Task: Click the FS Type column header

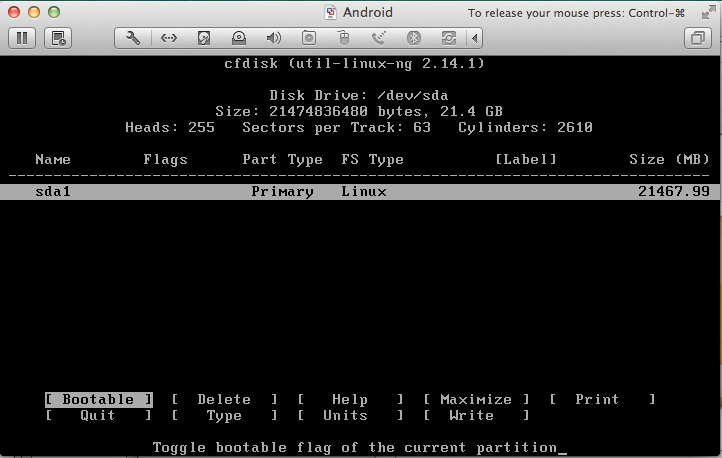Action: [373, 160]
